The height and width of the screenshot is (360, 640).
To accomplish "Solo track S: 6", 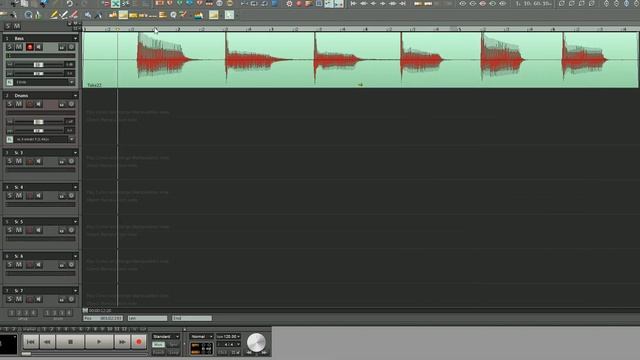I will (10, 264).
